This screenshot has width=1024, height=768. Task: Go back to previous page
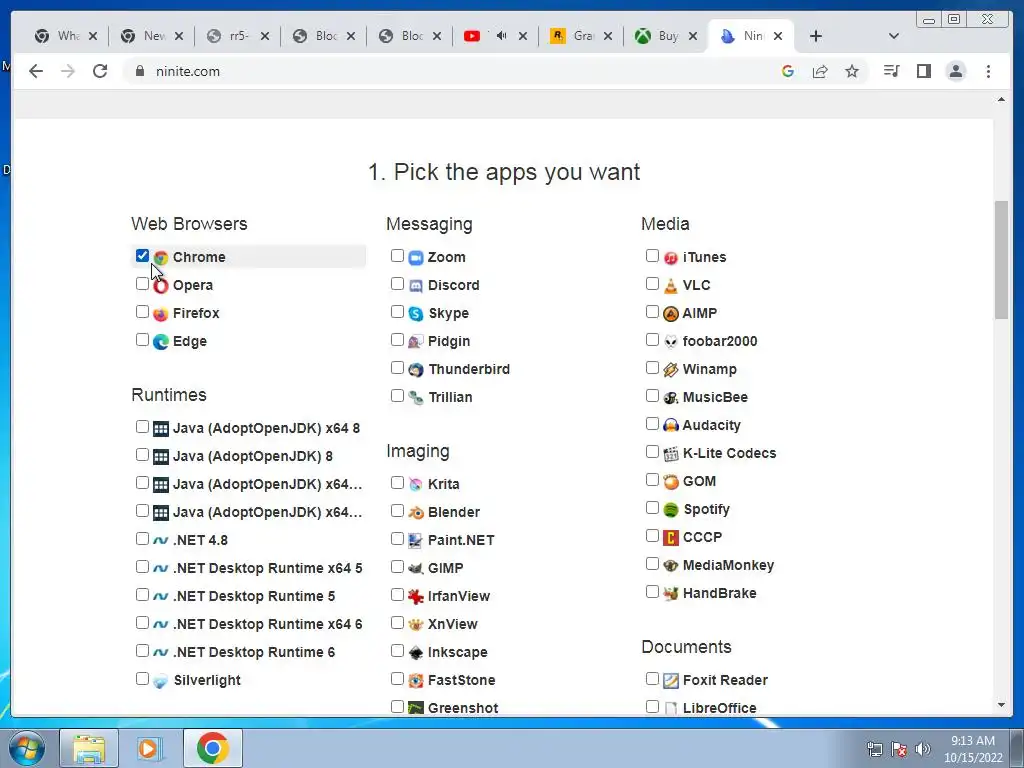point(36,71)
